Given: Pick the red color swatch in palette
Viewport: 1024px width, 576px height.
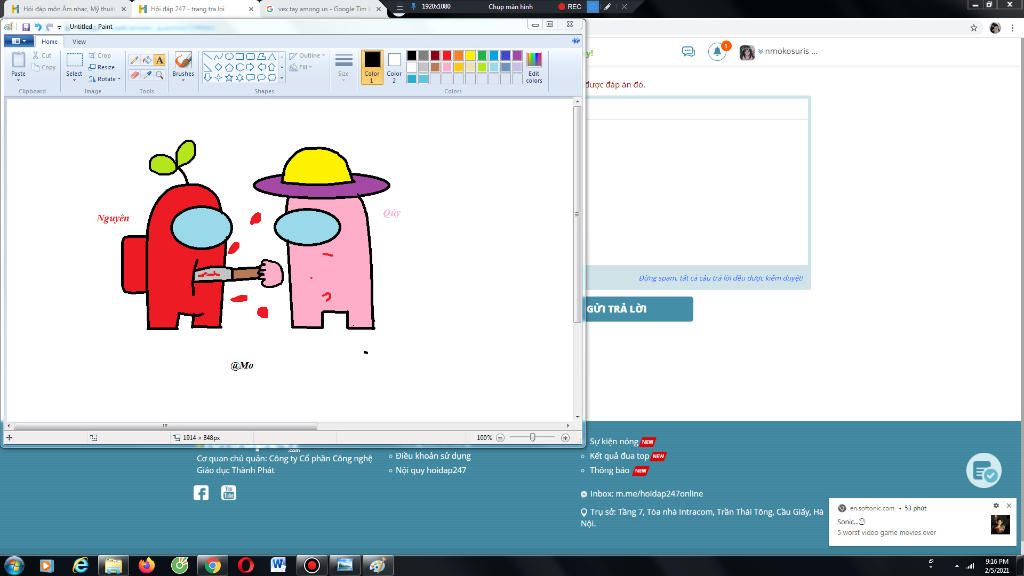Looking at the screenshot, I should [447, 56].
